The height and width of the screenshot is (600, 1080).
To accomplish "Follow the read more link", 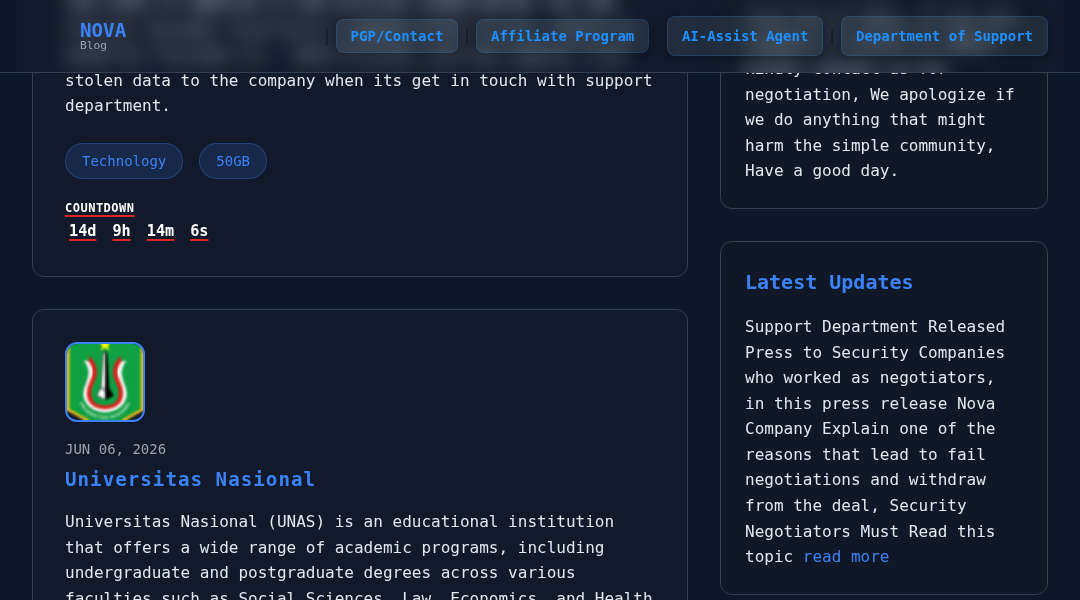I will coord(846,557).
